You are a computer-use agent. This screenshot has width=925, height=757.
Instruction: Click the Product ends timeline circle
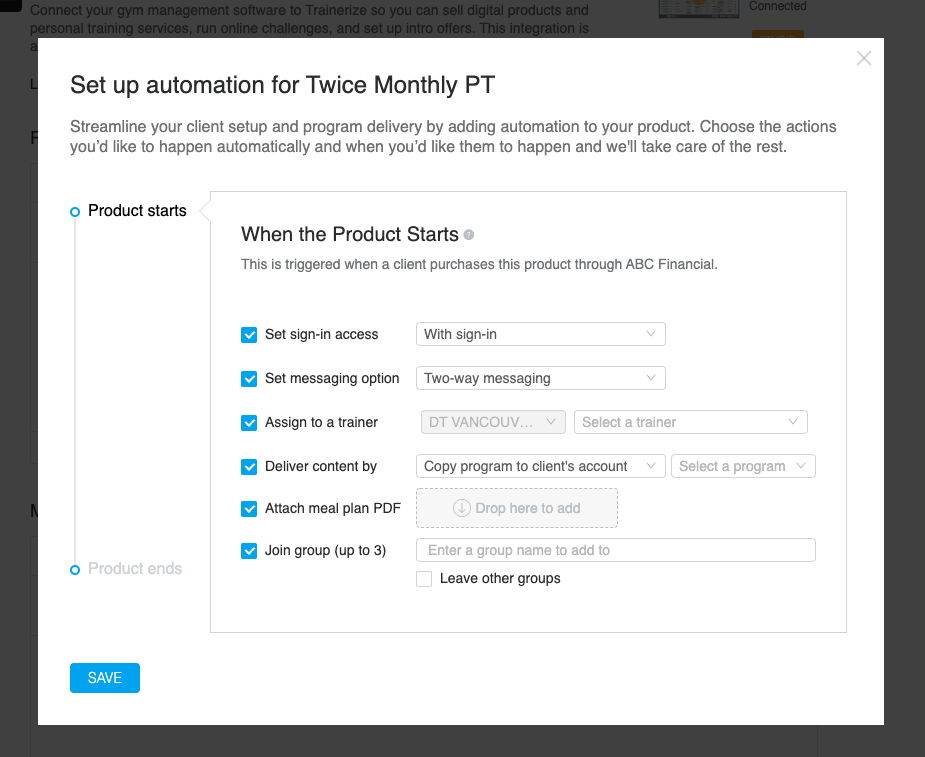coord(75,570)
